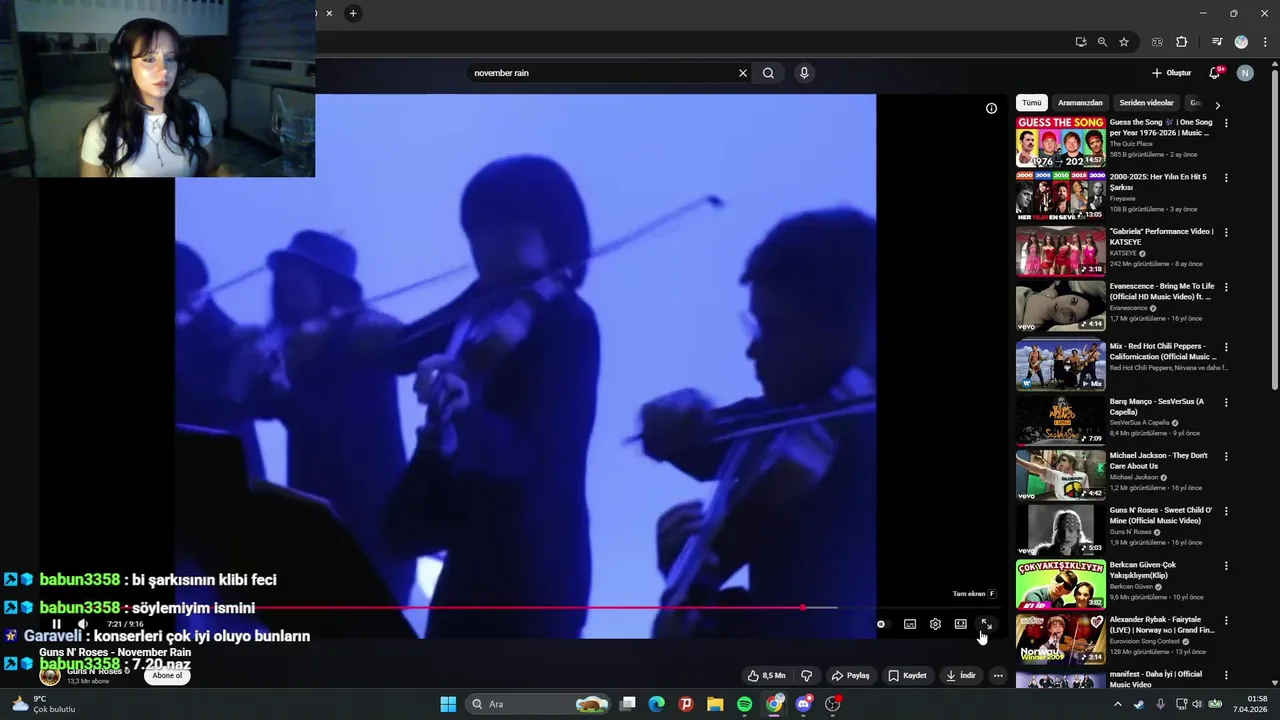1280x720 pixels.
Task: Click the Paylaş share button
Action: [851, 676]
